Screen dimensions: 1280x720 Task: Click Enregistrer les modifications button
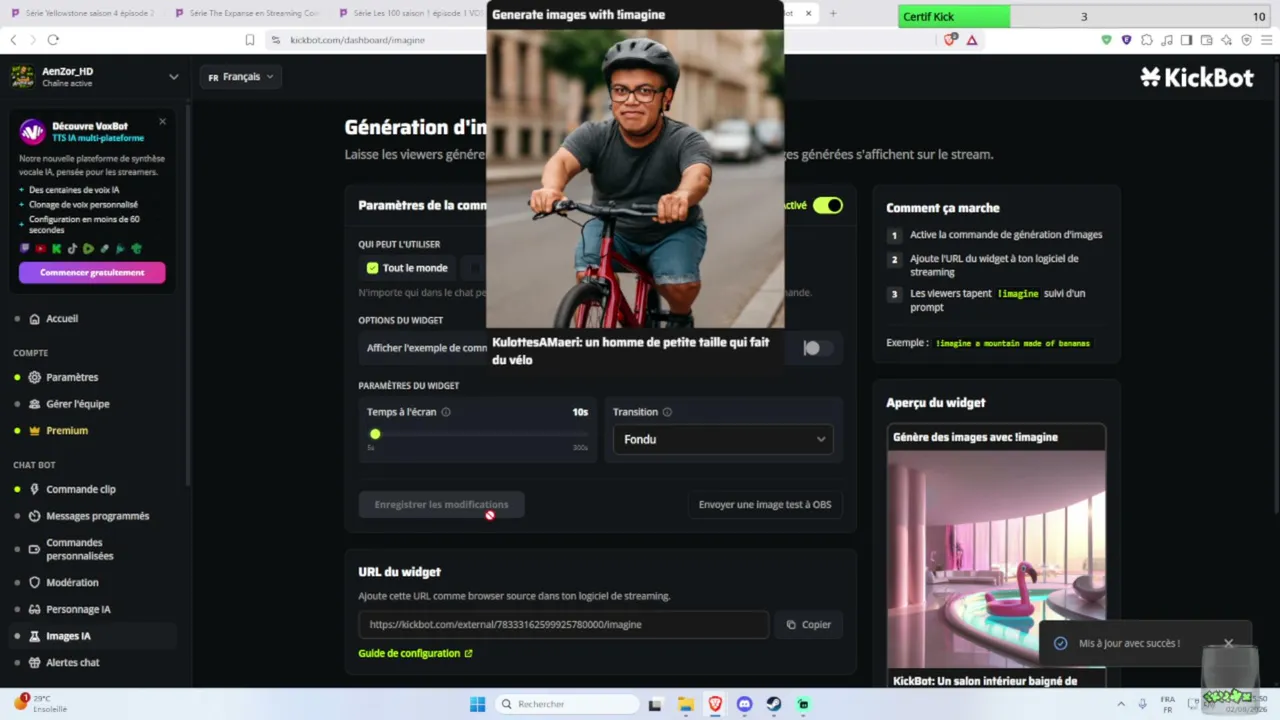click(x=441, y=505)
